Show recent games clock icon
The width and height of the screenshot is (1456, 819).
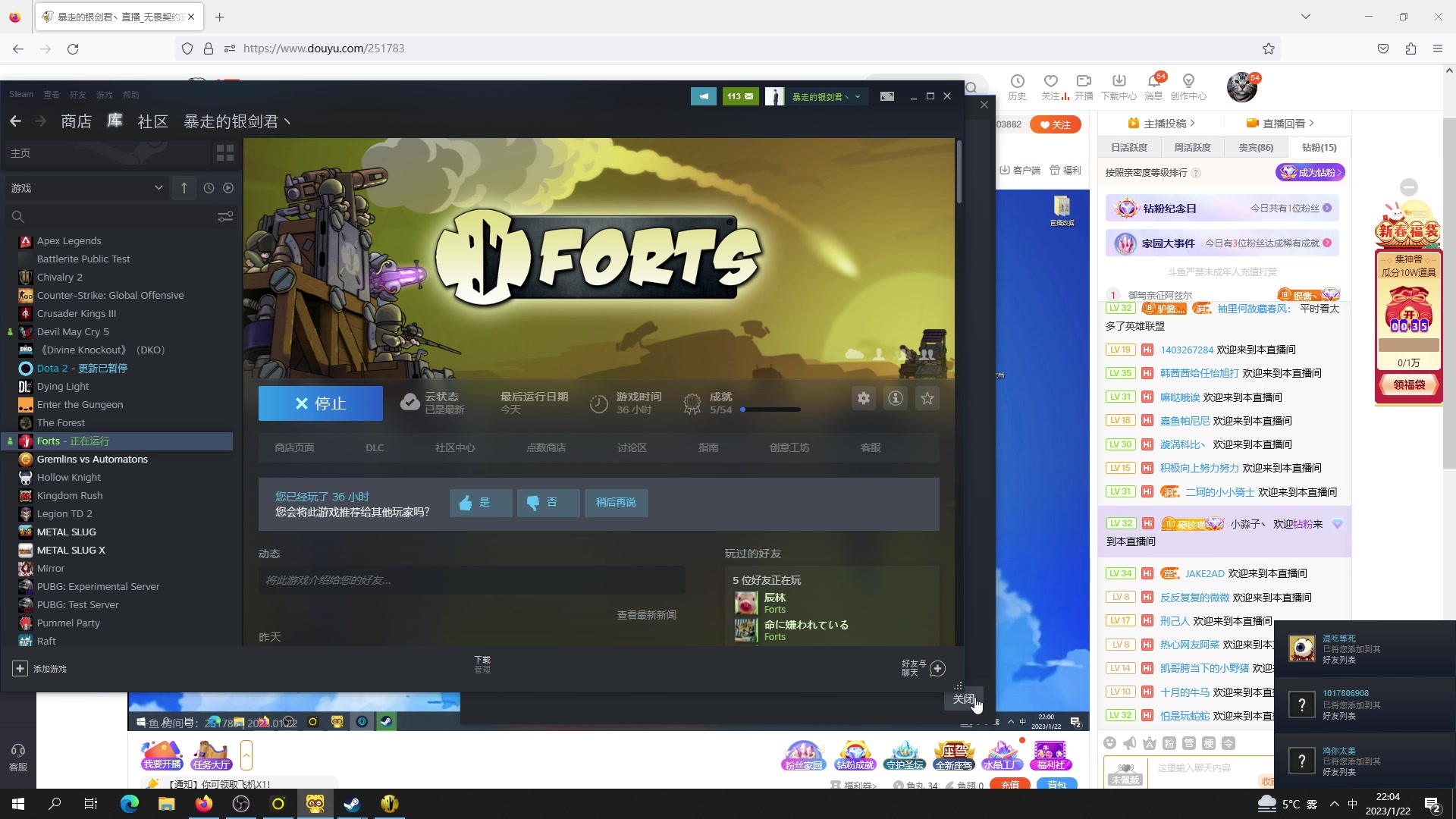click(209, 188)
